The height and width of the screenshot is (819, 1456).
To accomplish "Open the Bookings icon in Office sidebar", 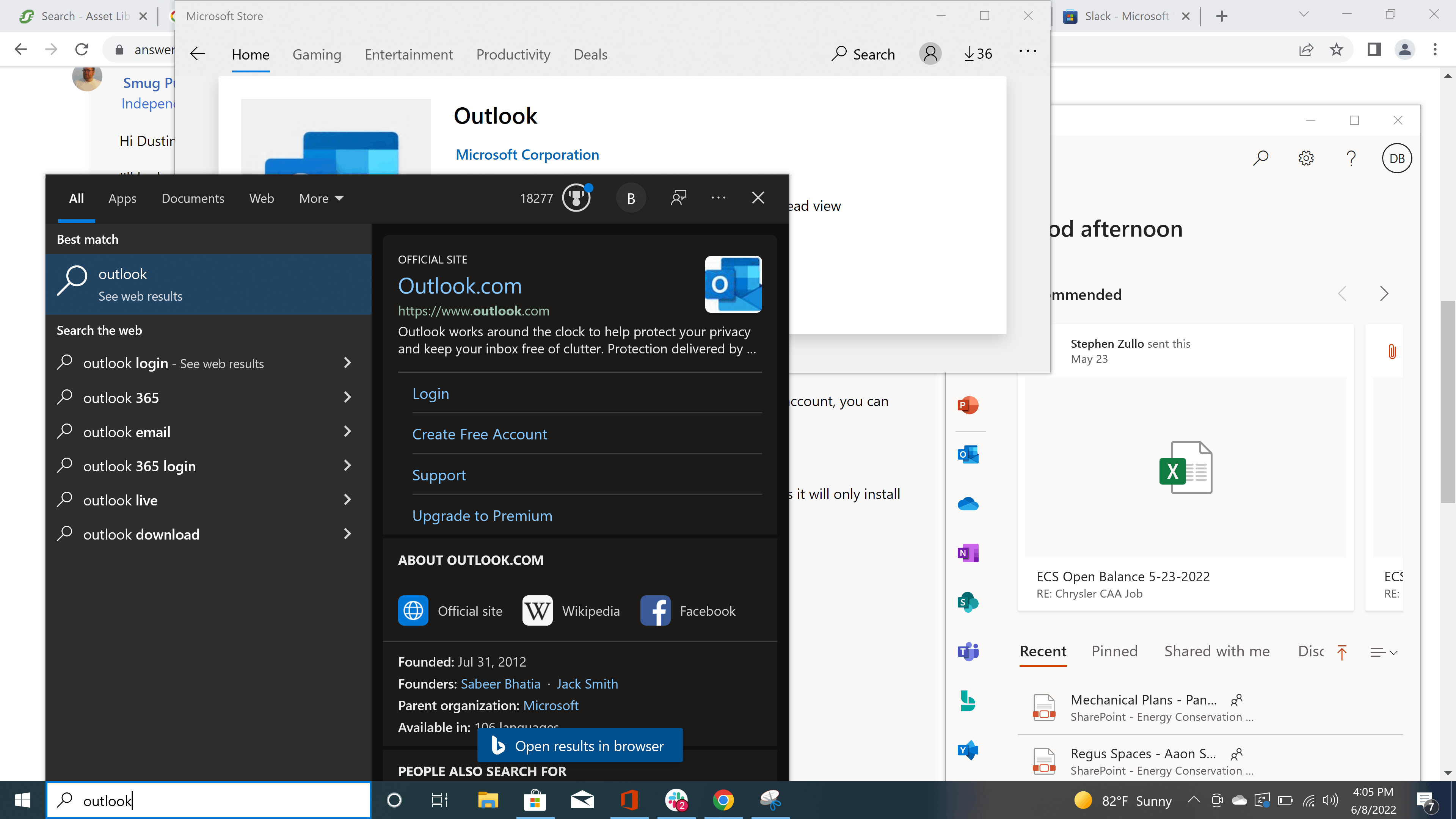I will point(968,701).
